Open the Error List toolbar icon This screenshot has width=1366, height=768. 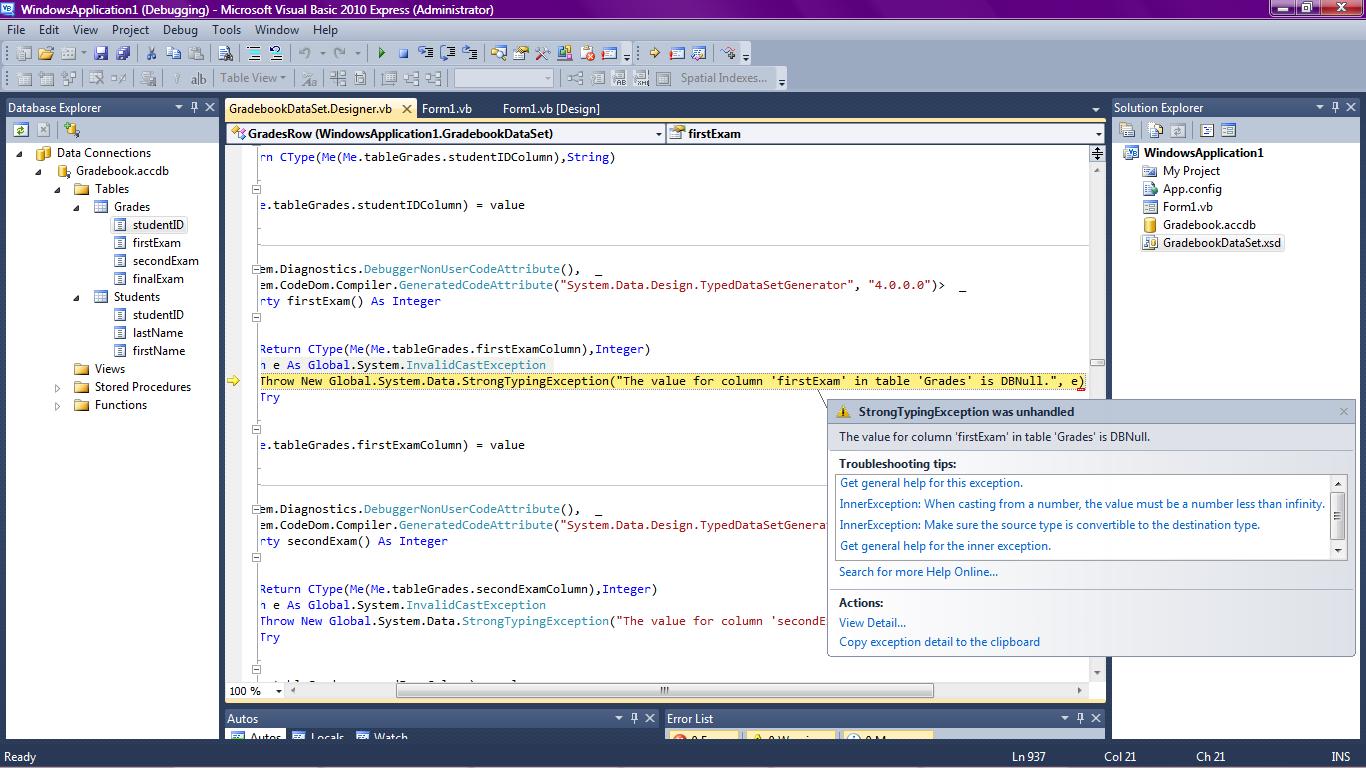(x=587, y=53)
